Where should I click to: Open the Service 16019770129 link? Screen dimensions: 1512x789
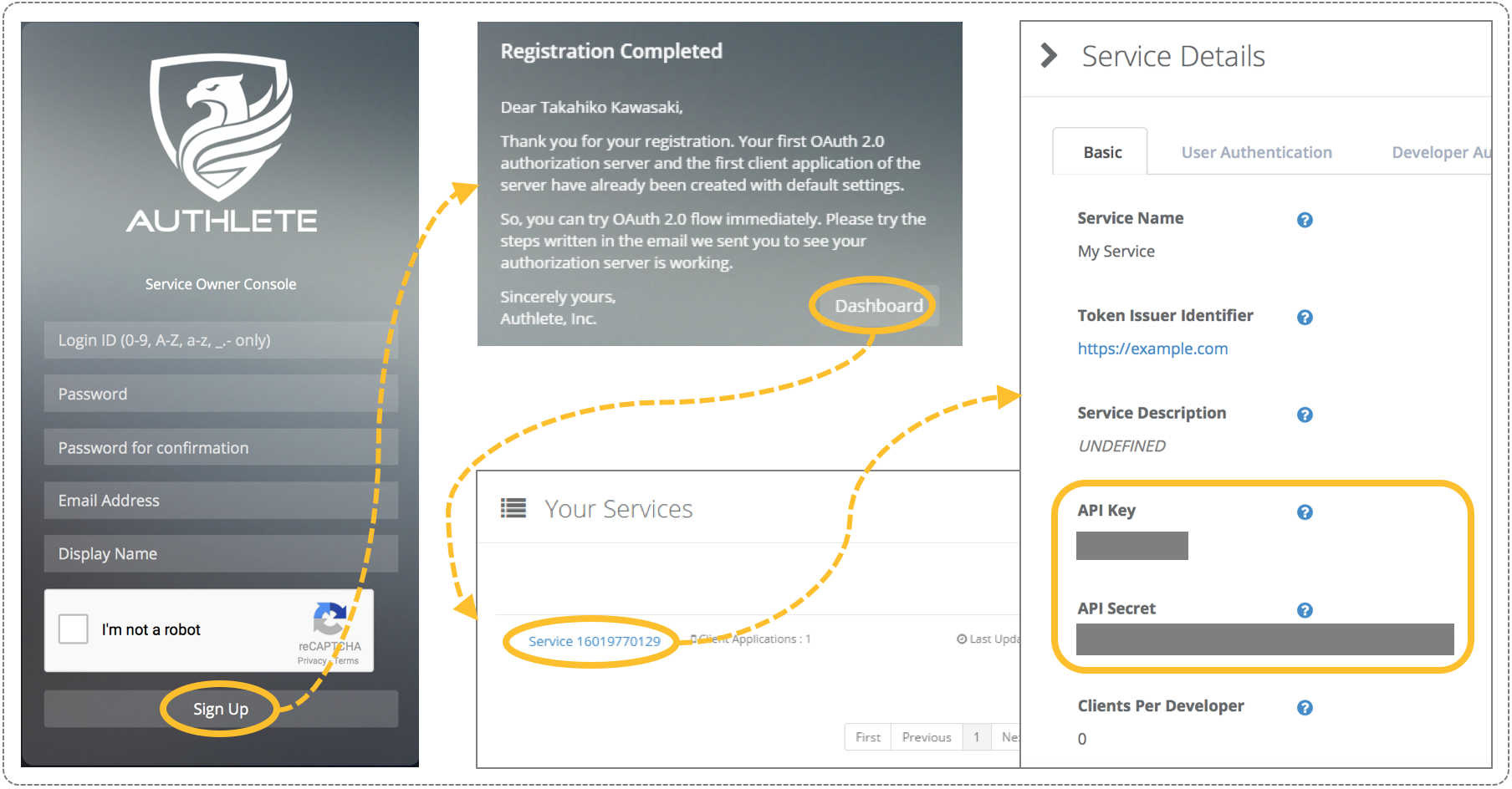[x=594, y=641]
